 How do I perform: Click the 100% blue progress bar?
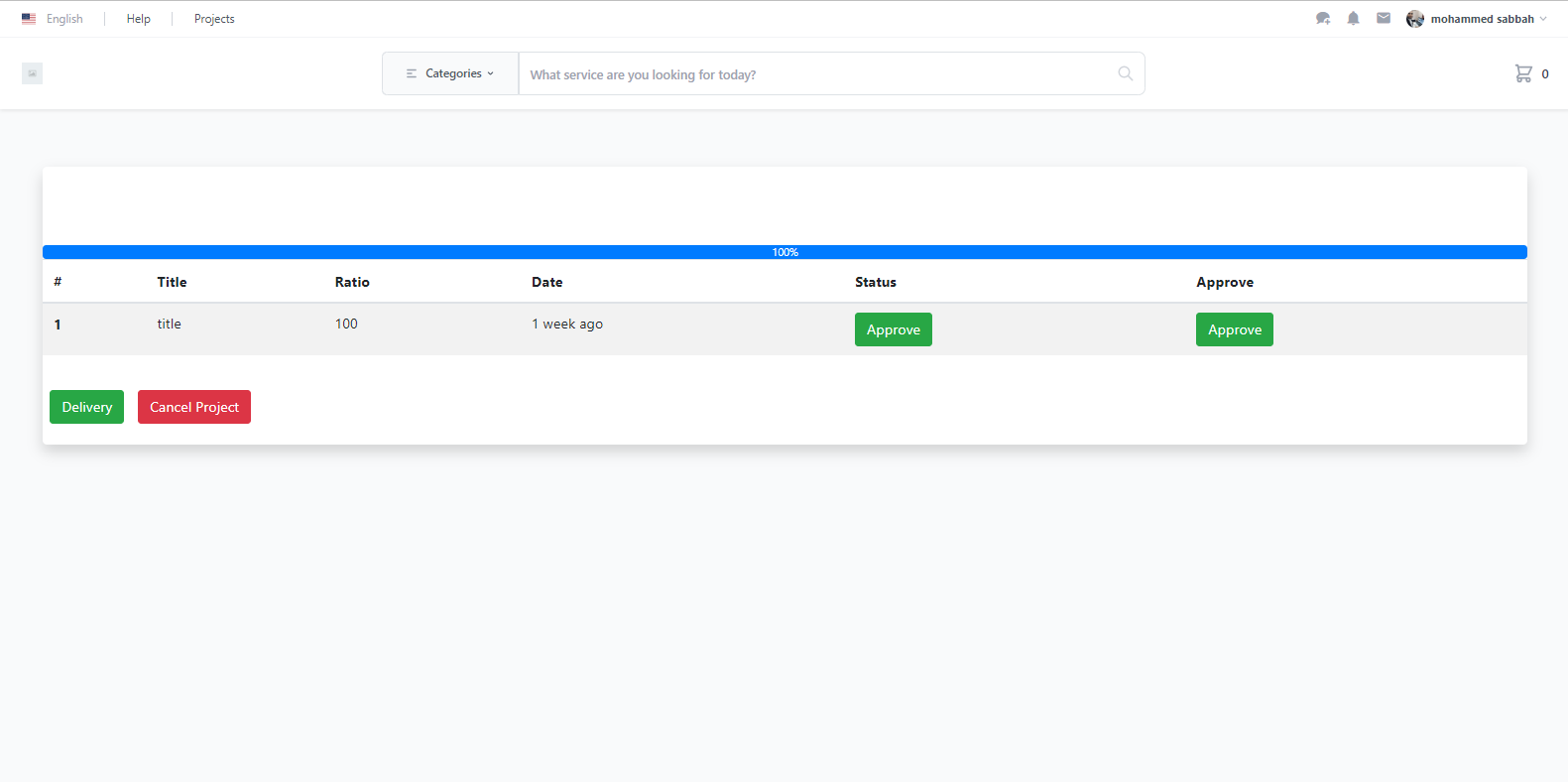[x=784, y=252]
